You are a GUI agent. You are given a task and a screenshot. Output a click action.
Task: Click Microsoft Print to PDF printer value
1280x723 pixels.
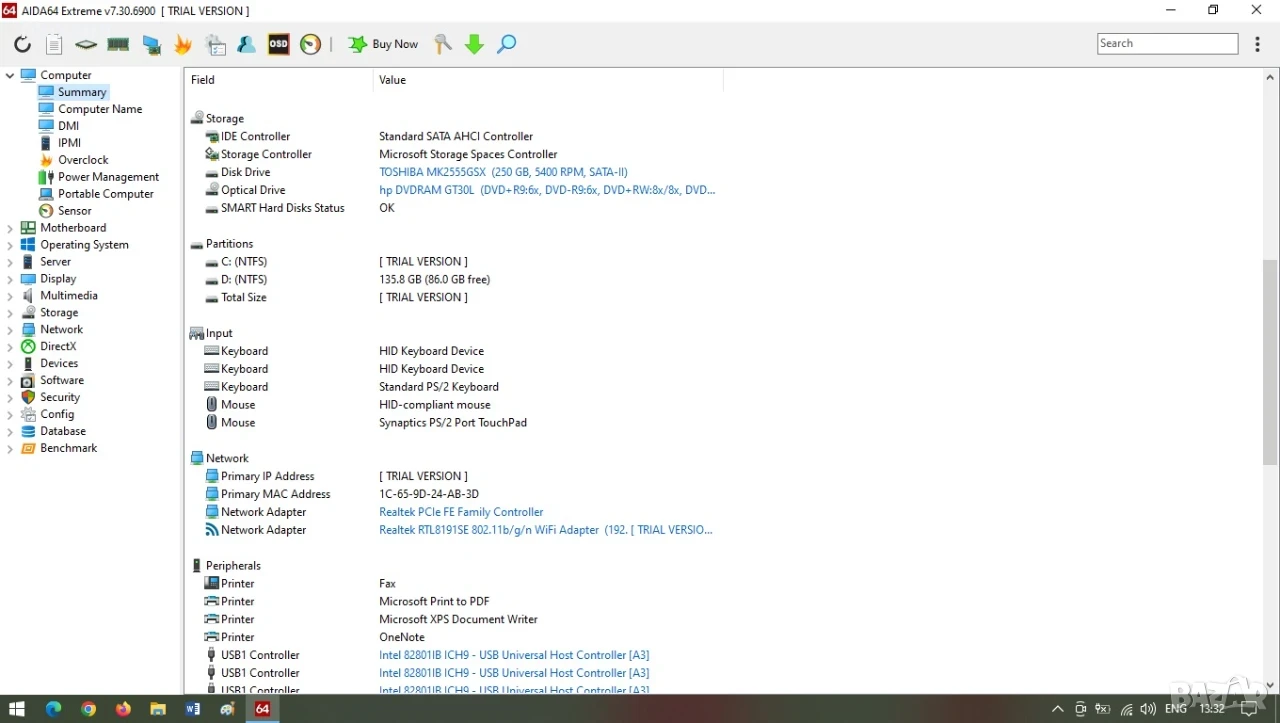pos(434,602)
